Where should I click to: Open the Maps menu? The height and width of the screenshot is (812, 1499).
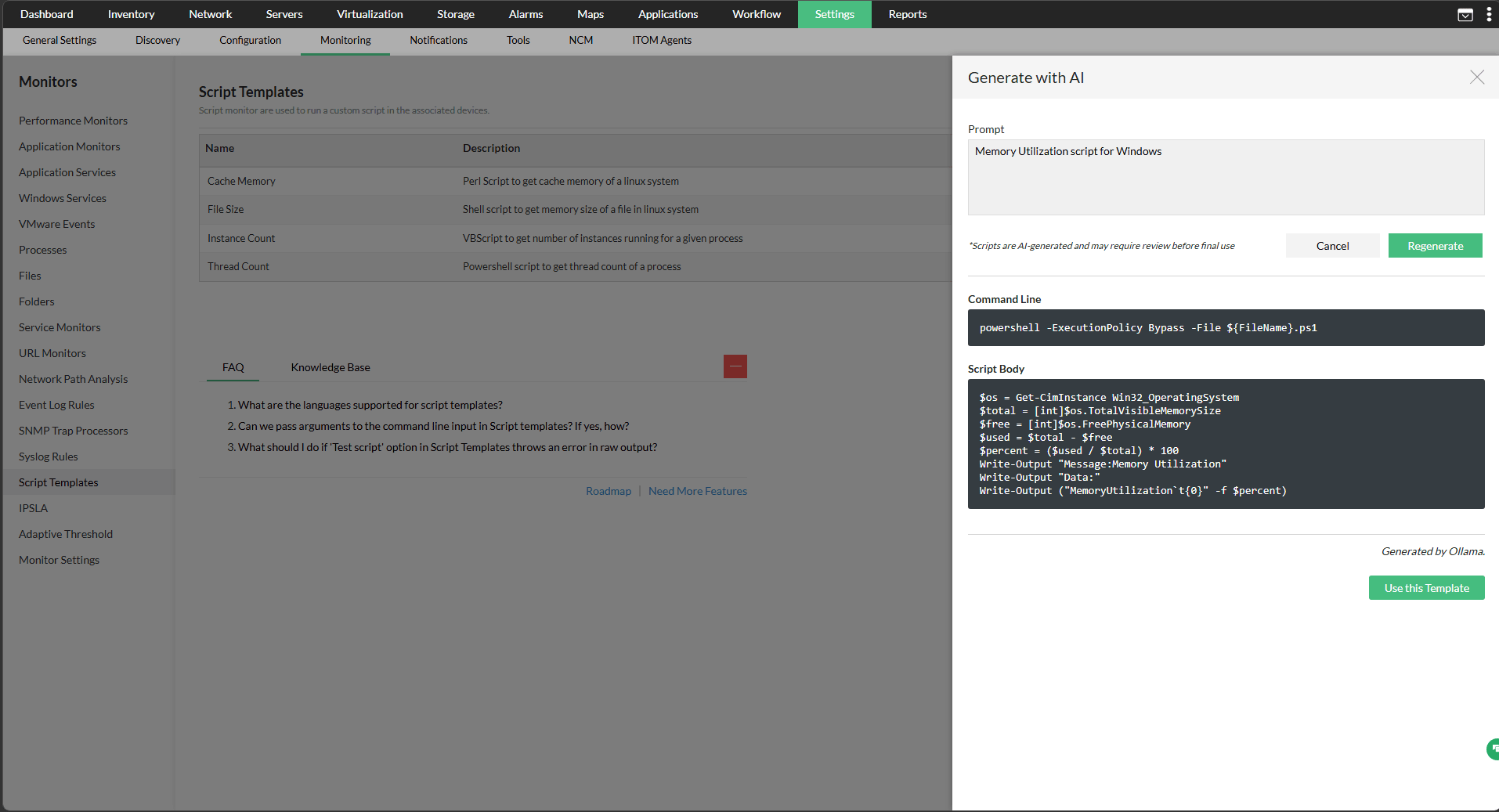tap(590, 14)
